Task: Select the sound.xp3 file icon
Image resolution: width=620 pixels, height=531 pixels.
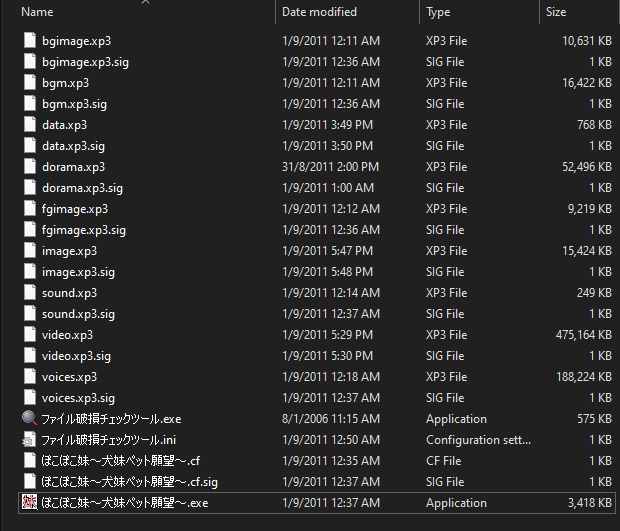Action: click(29, 293)
